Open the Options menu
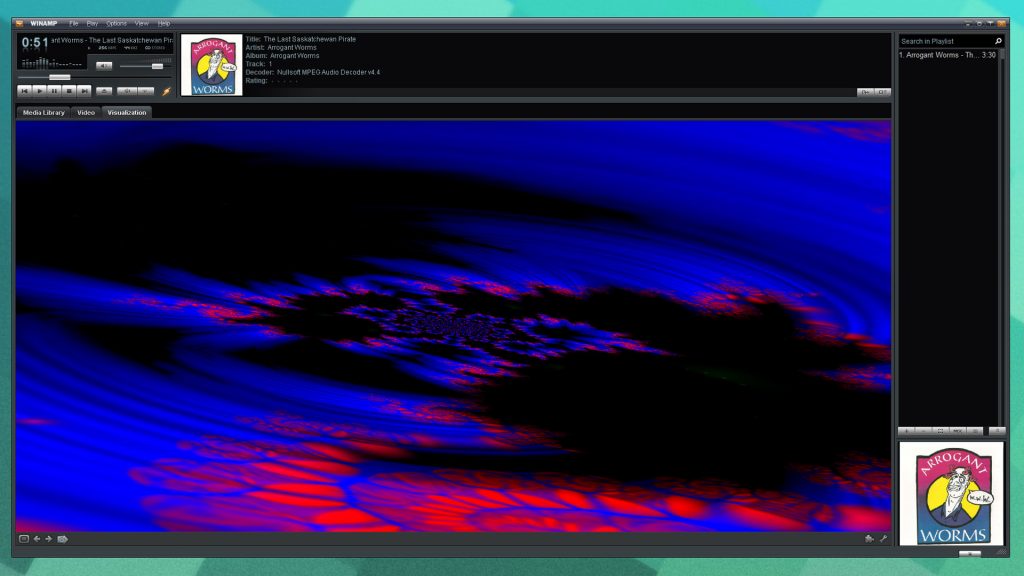Screen dimensions: 1024x576 [116, 22]
